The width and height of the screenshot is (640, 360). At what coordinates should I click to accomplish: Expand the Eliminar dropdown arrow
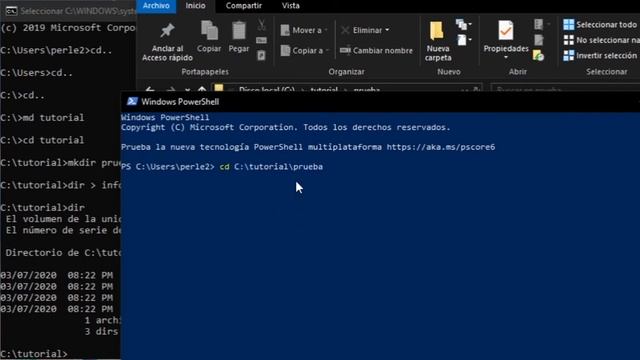click(x=387, y=30)
